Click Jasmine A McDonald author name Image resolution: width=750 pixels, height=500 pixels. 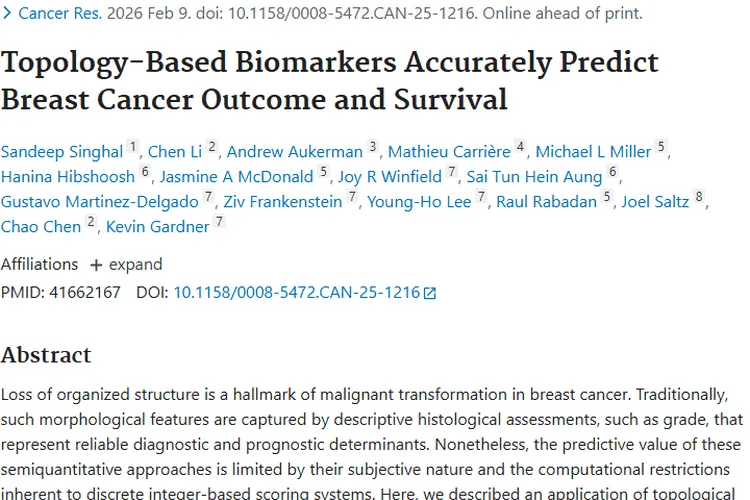tap(237, 177)
